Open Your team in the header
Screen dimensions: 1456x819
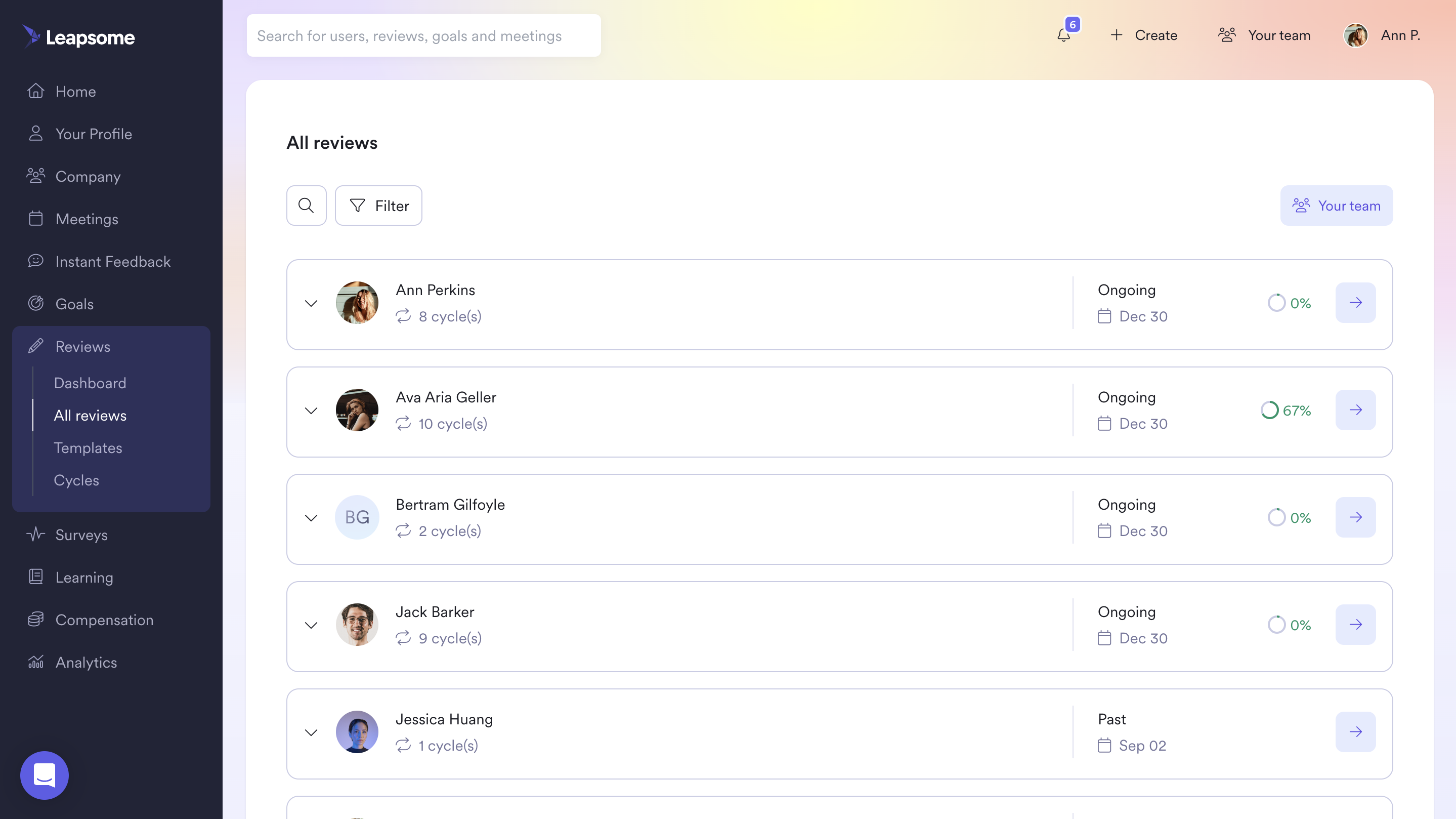tap(1264, 35)
